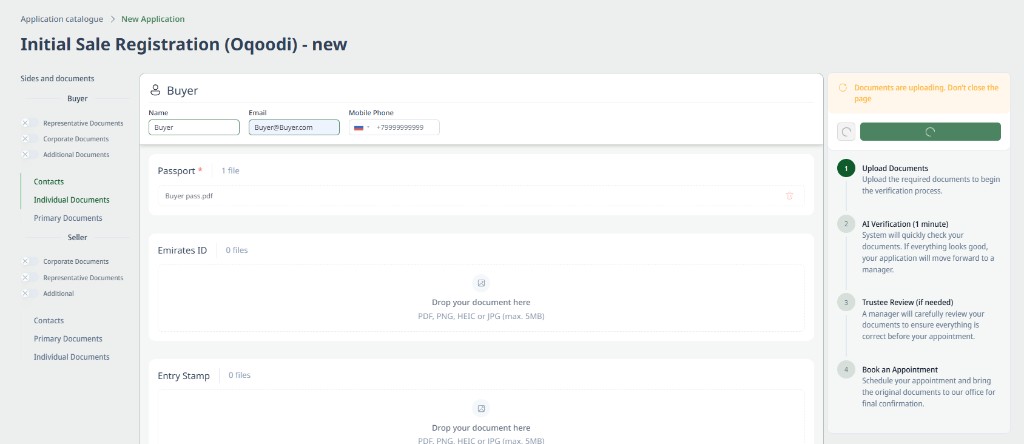Toggle Seller Representative Documents switch

[29, 278]
